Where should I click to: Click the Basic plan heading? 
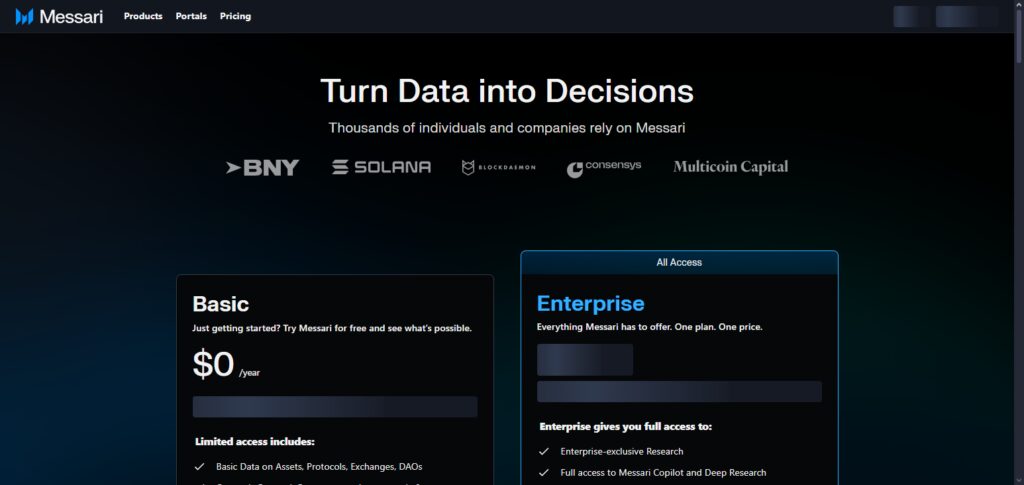pos(221,304)
